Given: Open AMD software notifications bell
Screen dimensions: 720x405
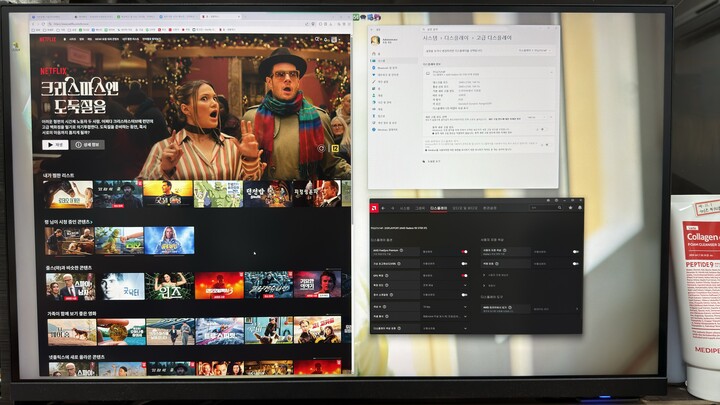Looking at the screenshot, I should tap(579, 208).
